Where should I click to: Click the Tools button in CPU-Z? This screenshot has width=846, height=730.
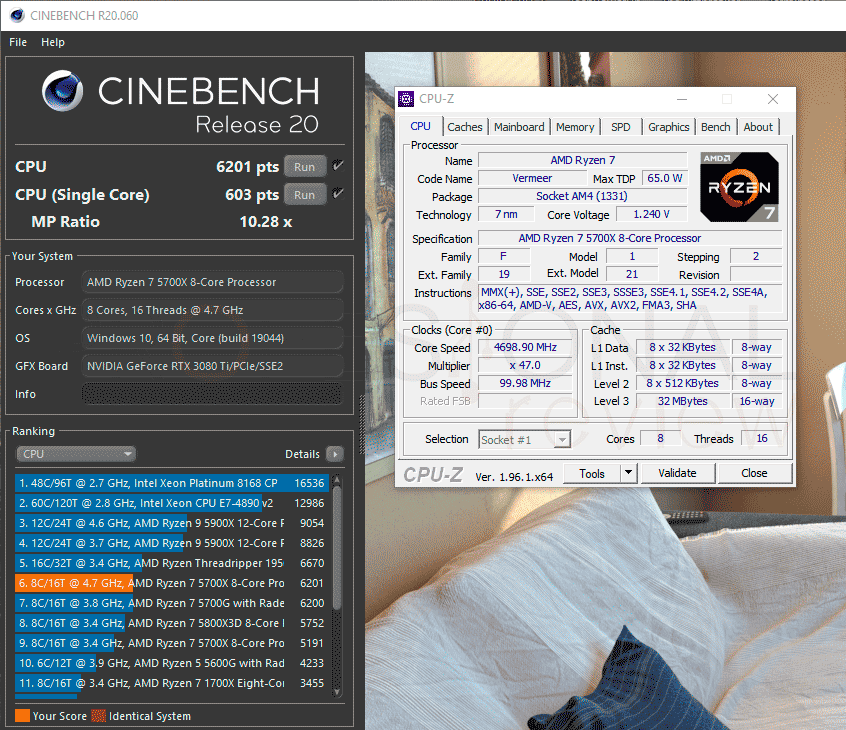(x=592, y=473)
